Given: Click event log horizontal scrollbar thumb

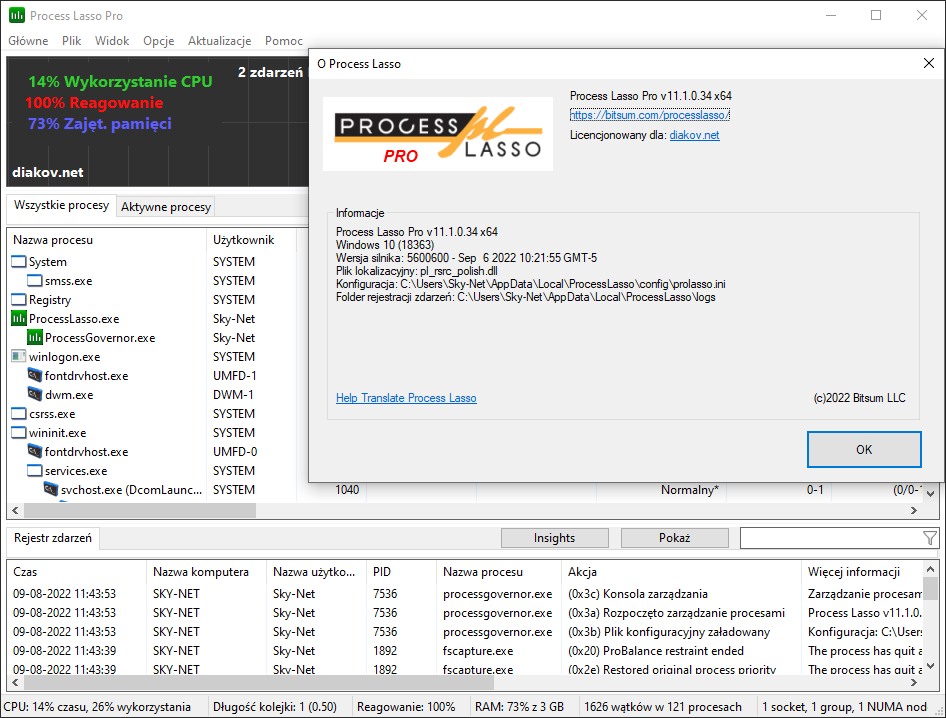Looking at the screenshot, I should (259, 683).
